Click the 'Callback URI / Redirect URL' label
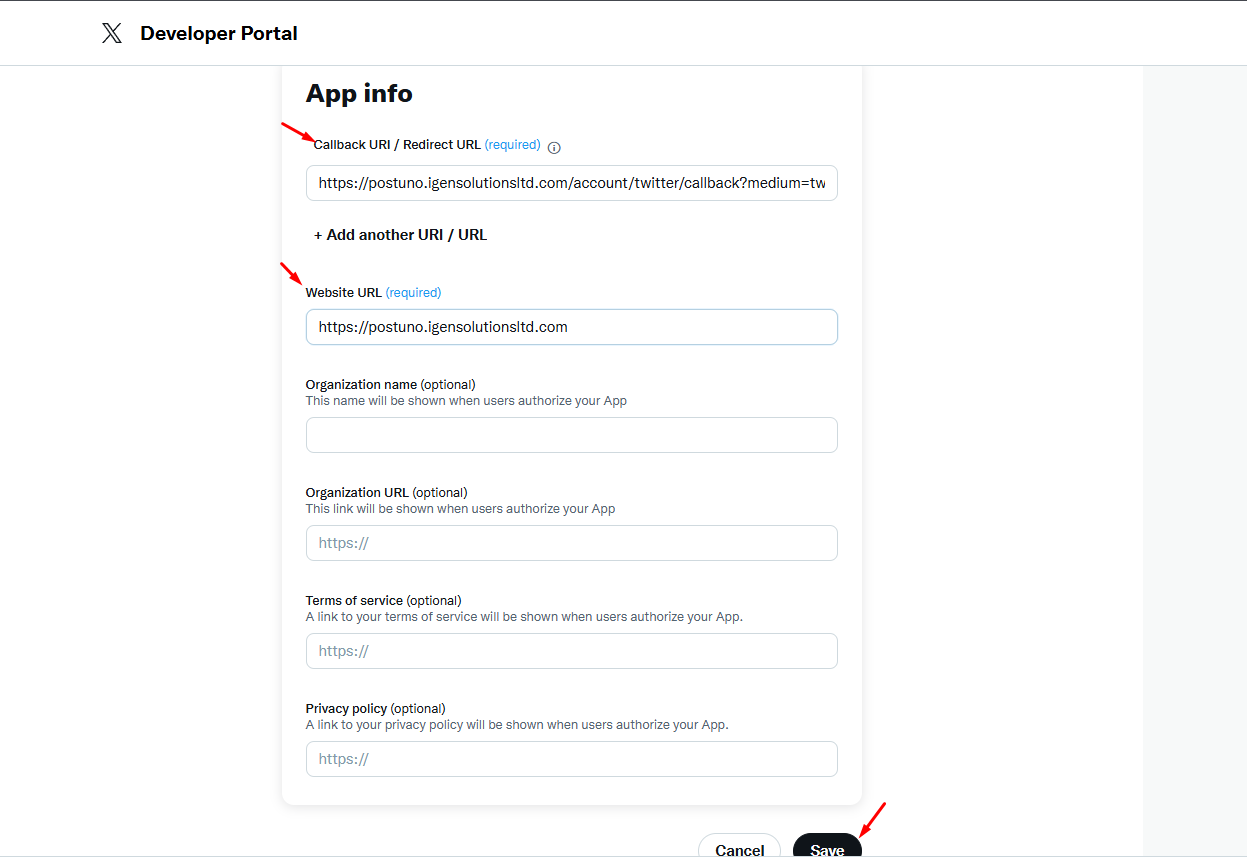 click(x=397, y=145)
